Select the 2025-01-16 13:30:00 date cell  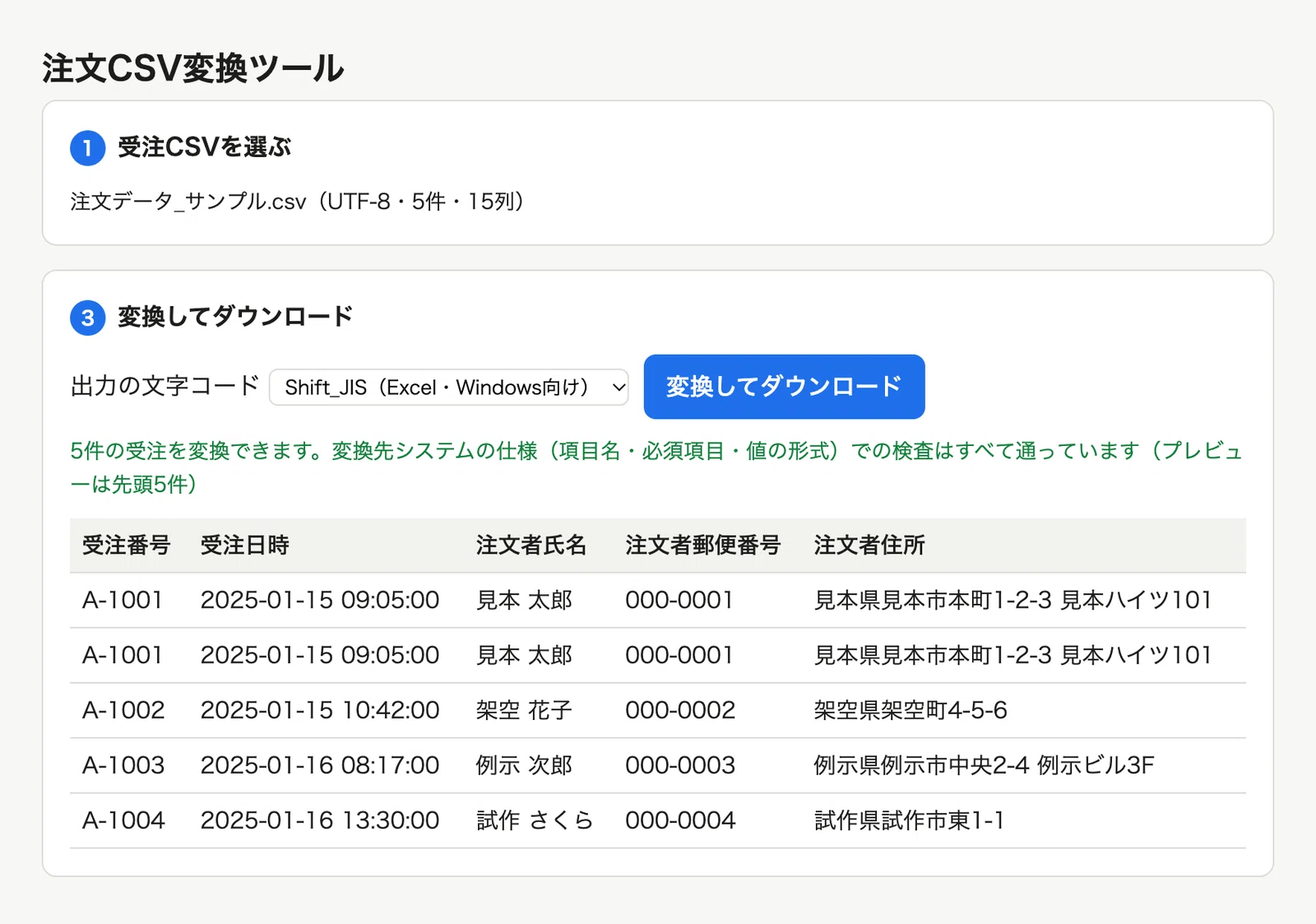pos(320,820)
